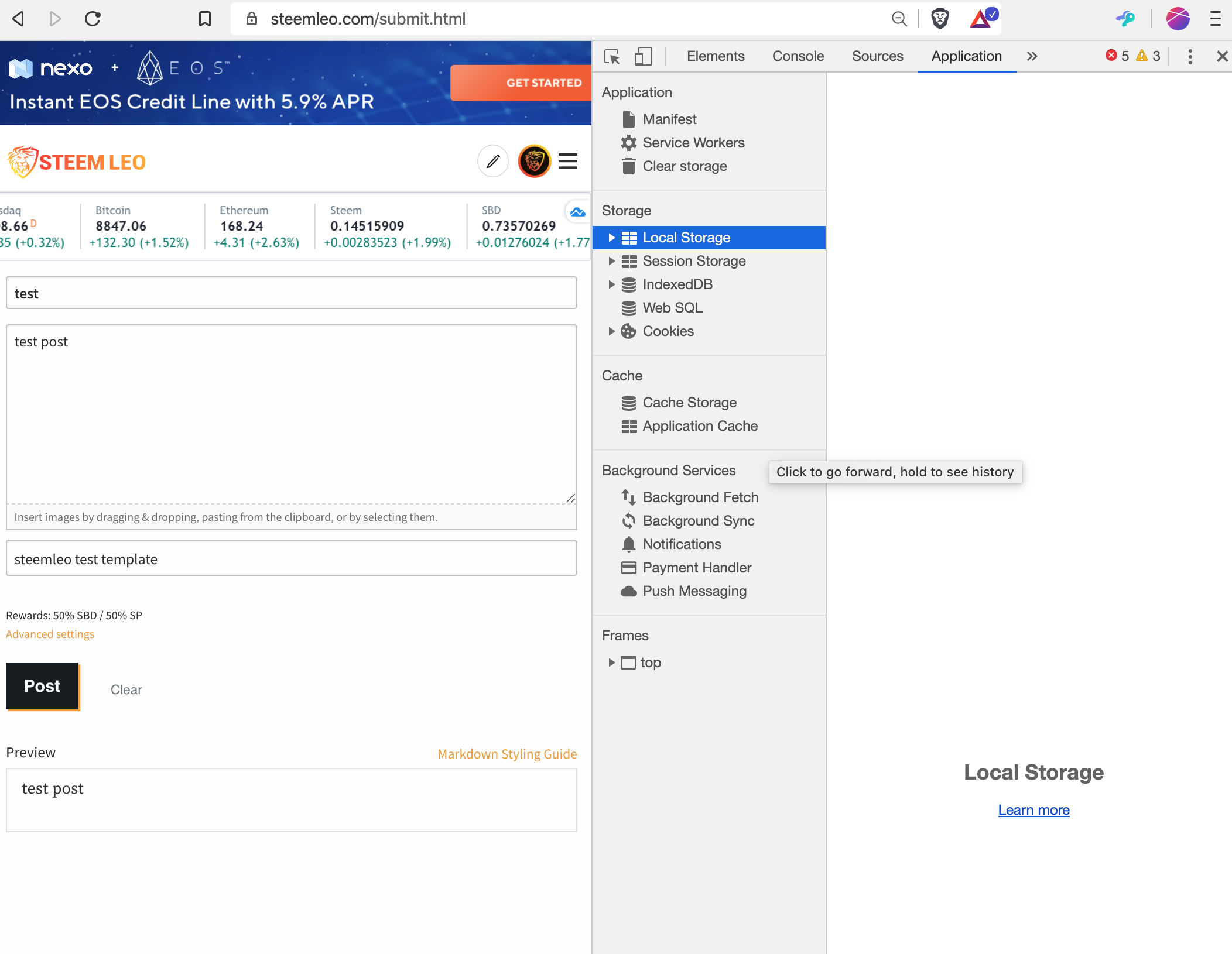Screen dimensions: 1232x954
Task: Open the Markdown Styling Guide link
Action: [x=507, y=754]
